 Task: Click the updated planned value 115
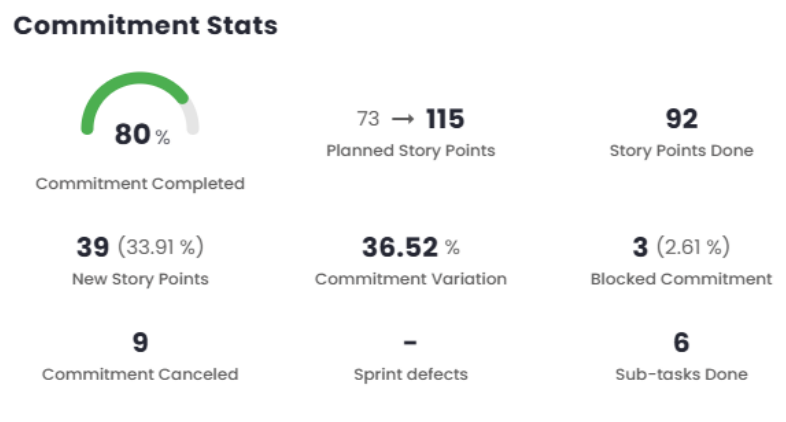click(x=445, y=119)
